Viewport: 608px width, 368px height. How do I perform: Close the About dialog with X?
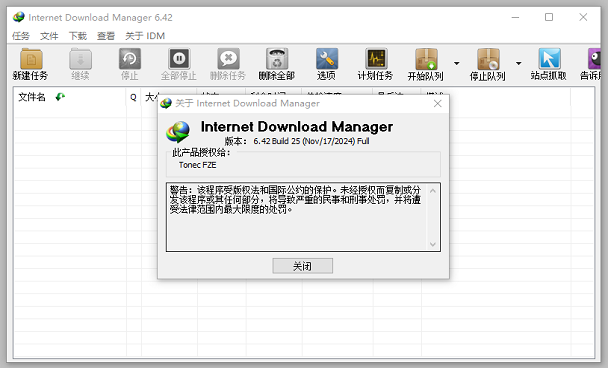(x=437, y=104)
